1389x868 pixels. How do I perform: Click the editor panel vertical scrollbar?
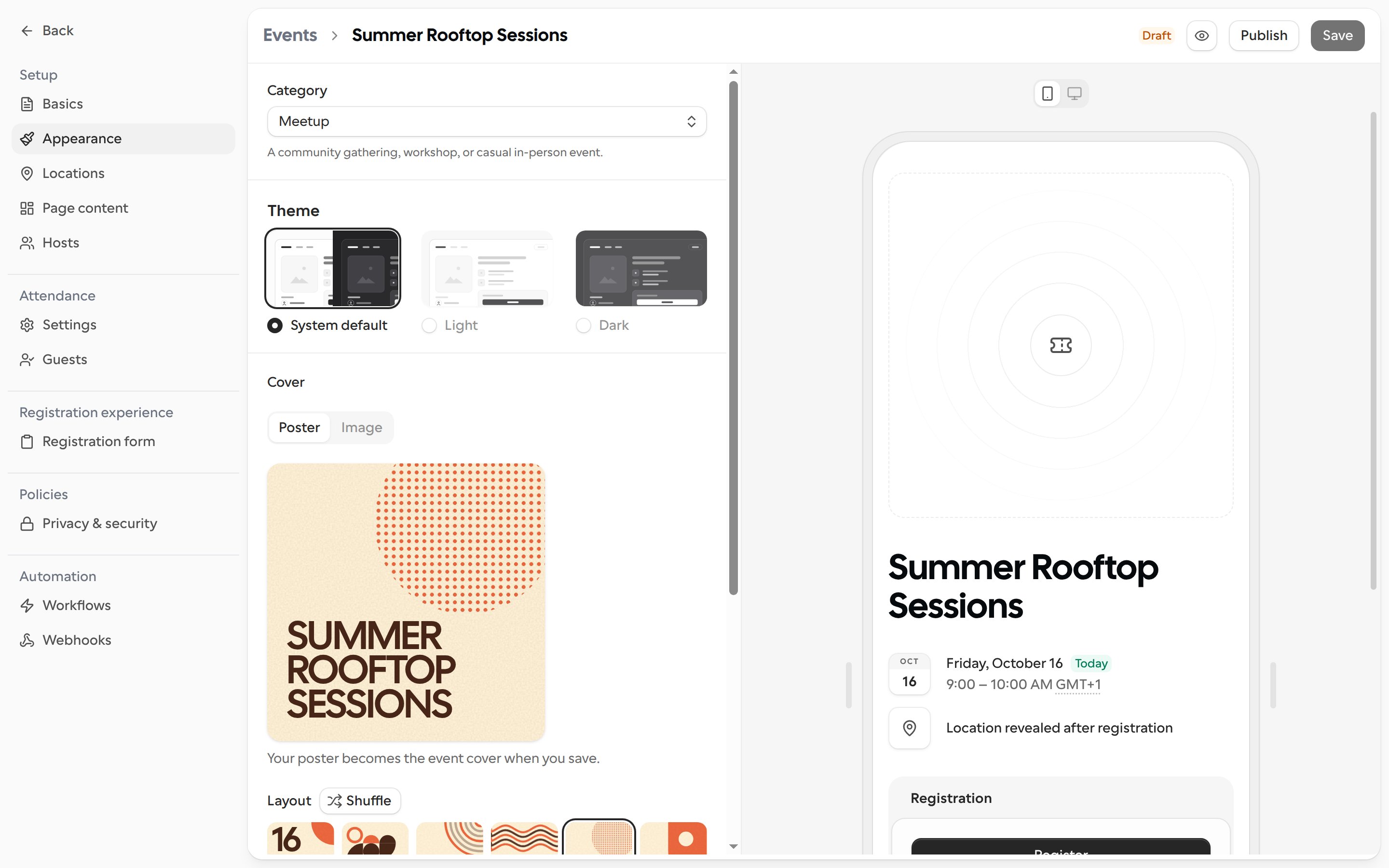[x=733, y=338]
